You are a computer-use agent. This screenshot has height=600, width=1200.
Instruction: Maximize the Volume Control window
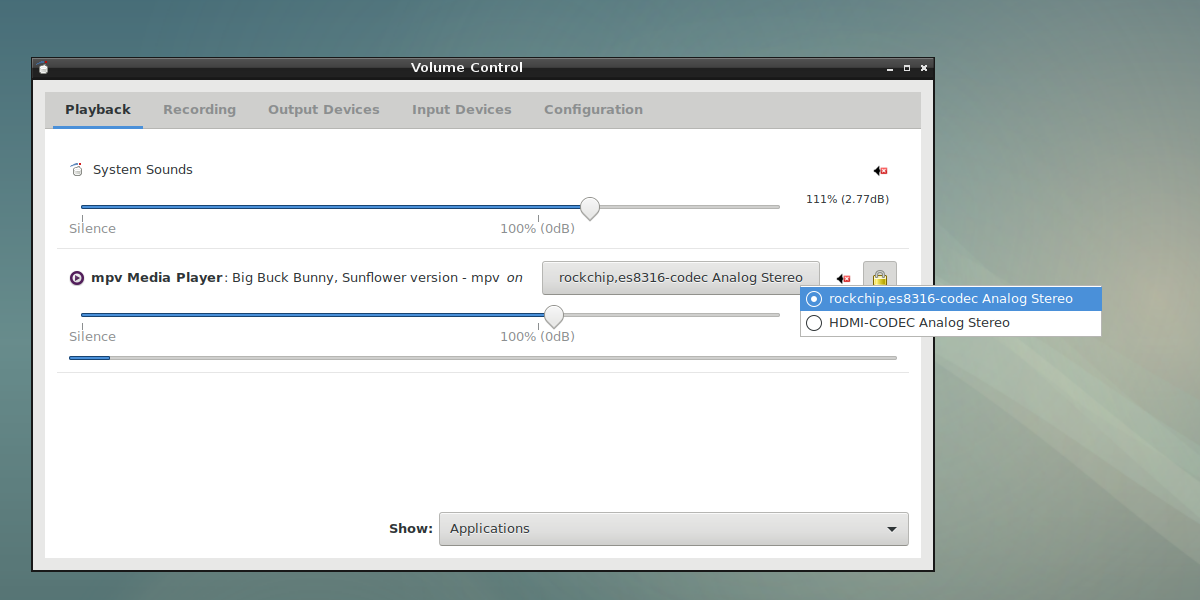(907, 68)
